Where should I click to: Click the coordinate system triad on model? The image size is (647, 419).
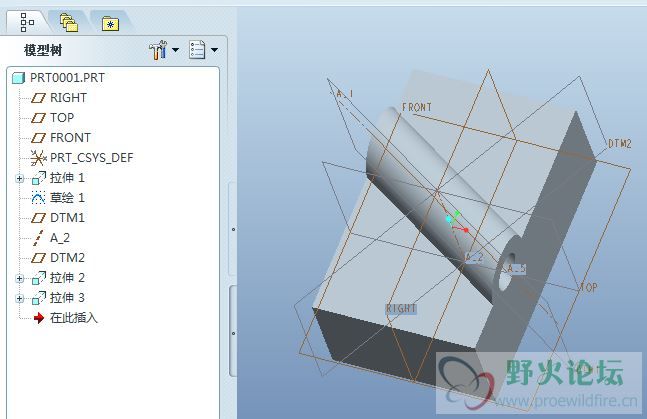(x=457, y=222)
